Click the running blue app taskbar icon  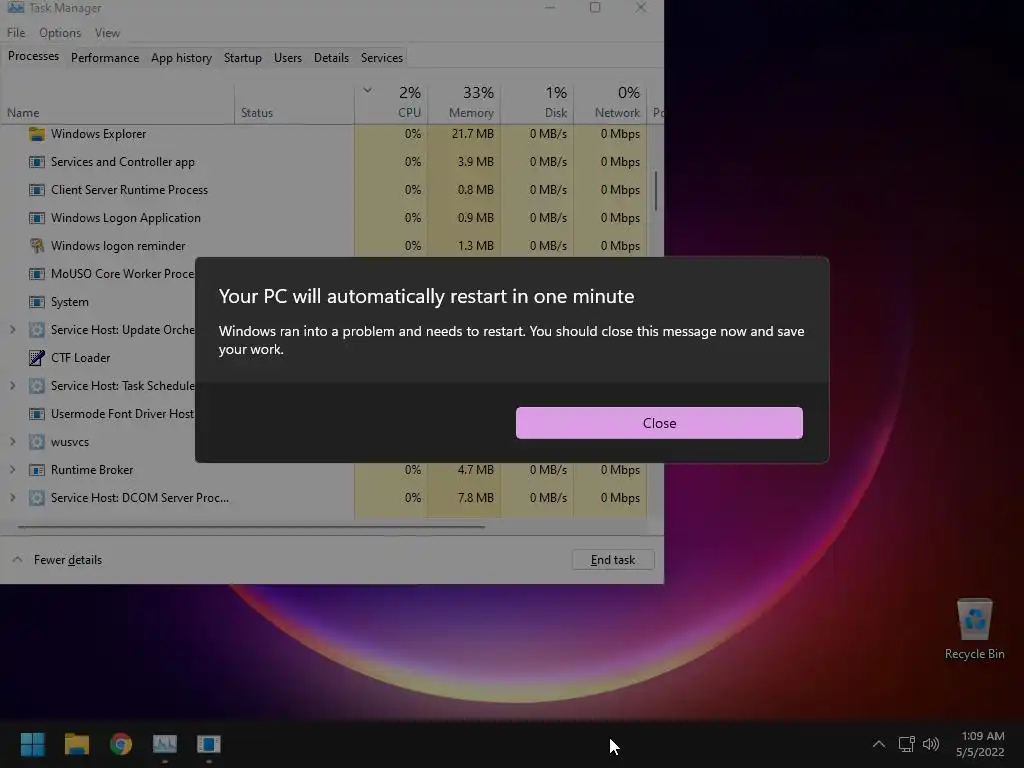click(x=209, y=744)
